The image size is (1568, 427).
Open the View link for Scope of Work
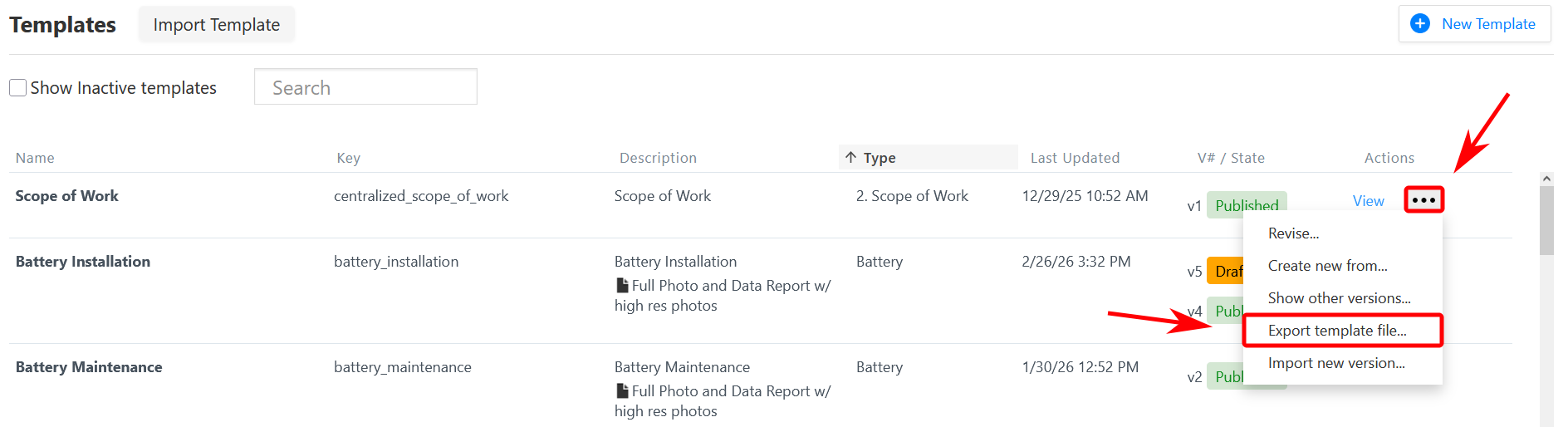1368,201
